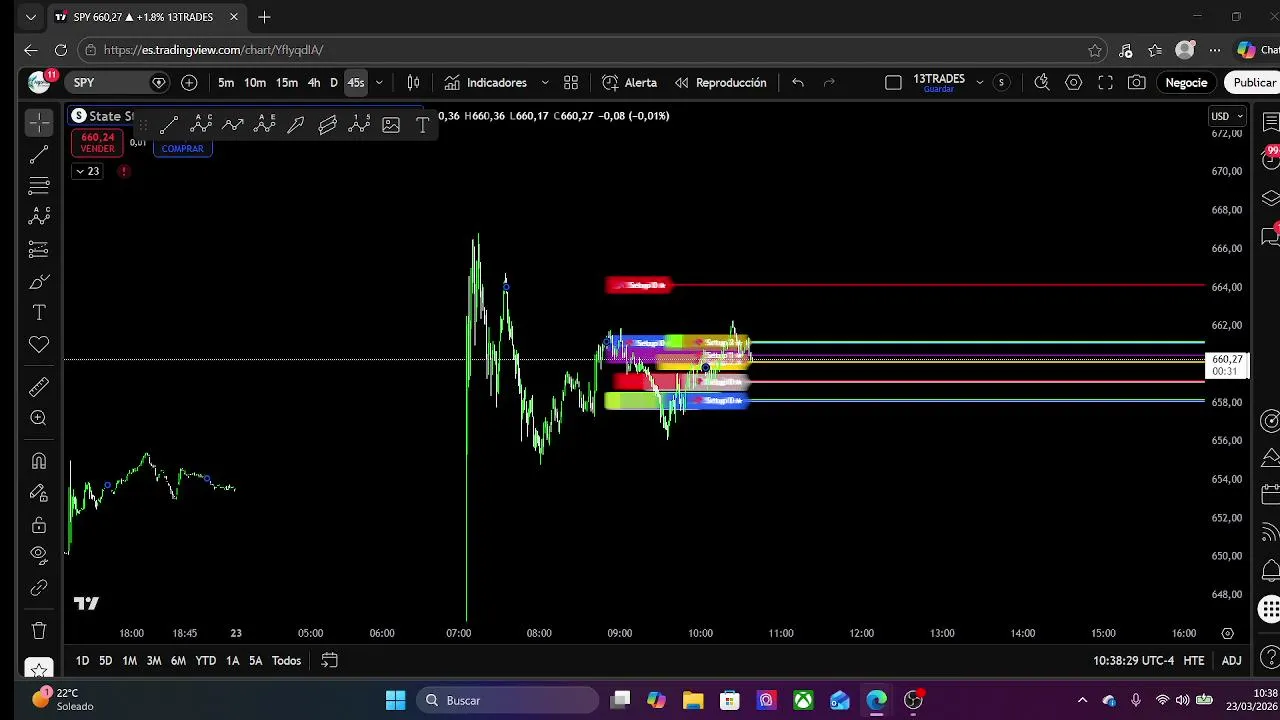Expand the interval dropdown arrow next to 45s
Screen dimensions: 1280x720
[x=379, y=83]
